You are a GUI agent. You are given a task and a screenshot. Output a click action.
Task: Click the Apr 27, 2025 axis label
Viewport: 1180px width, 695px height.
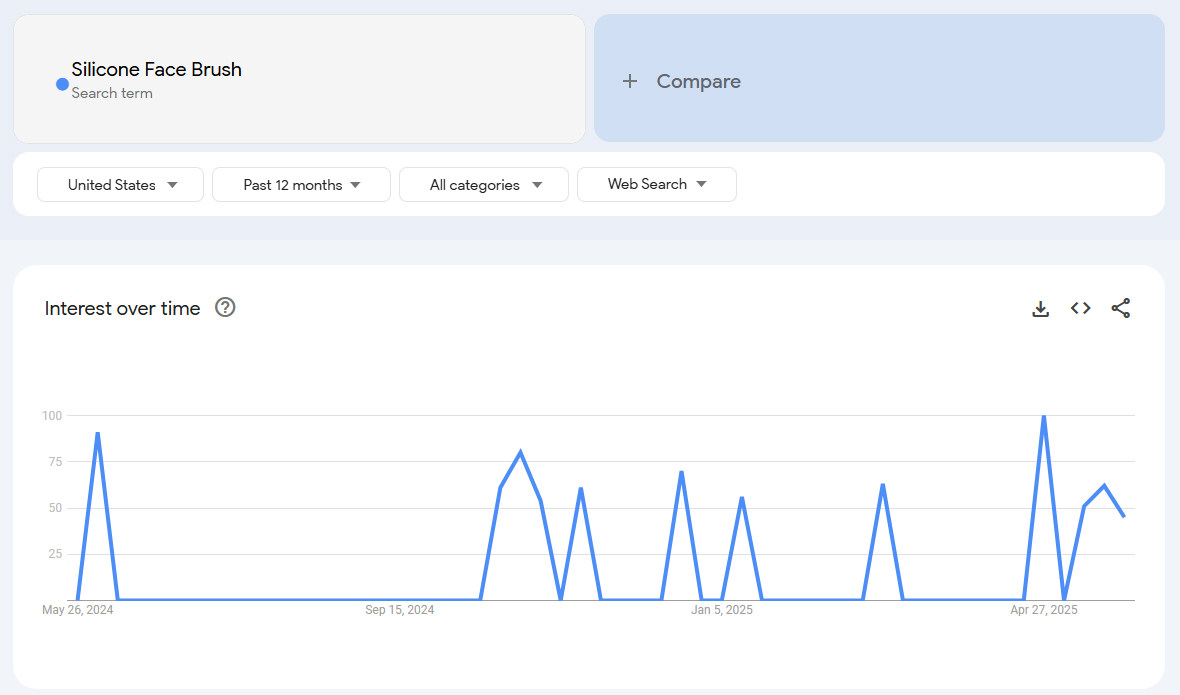(x=1043, y=610)
